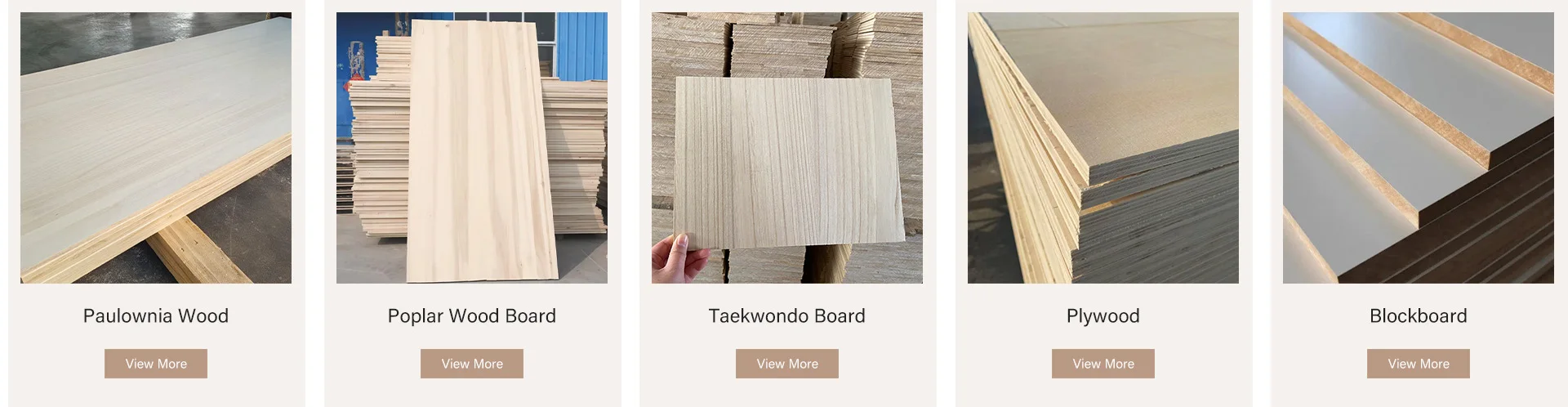Click View More below Plywood
Image resolution: width=1568 pixels, height=407 pixels.
pos(1103,364)
